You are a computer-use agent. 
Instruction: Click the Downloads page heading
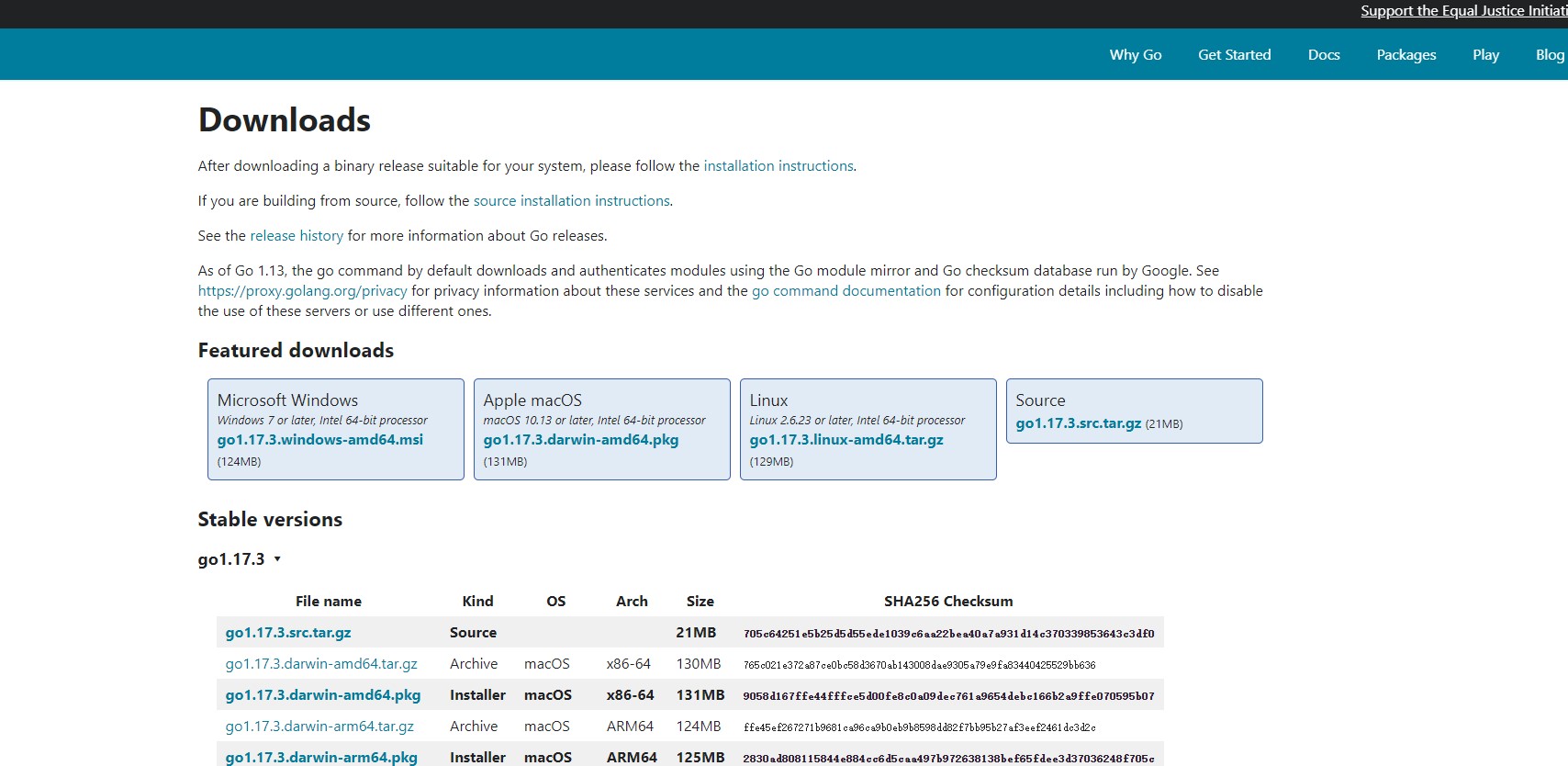[x=285, y=120]
